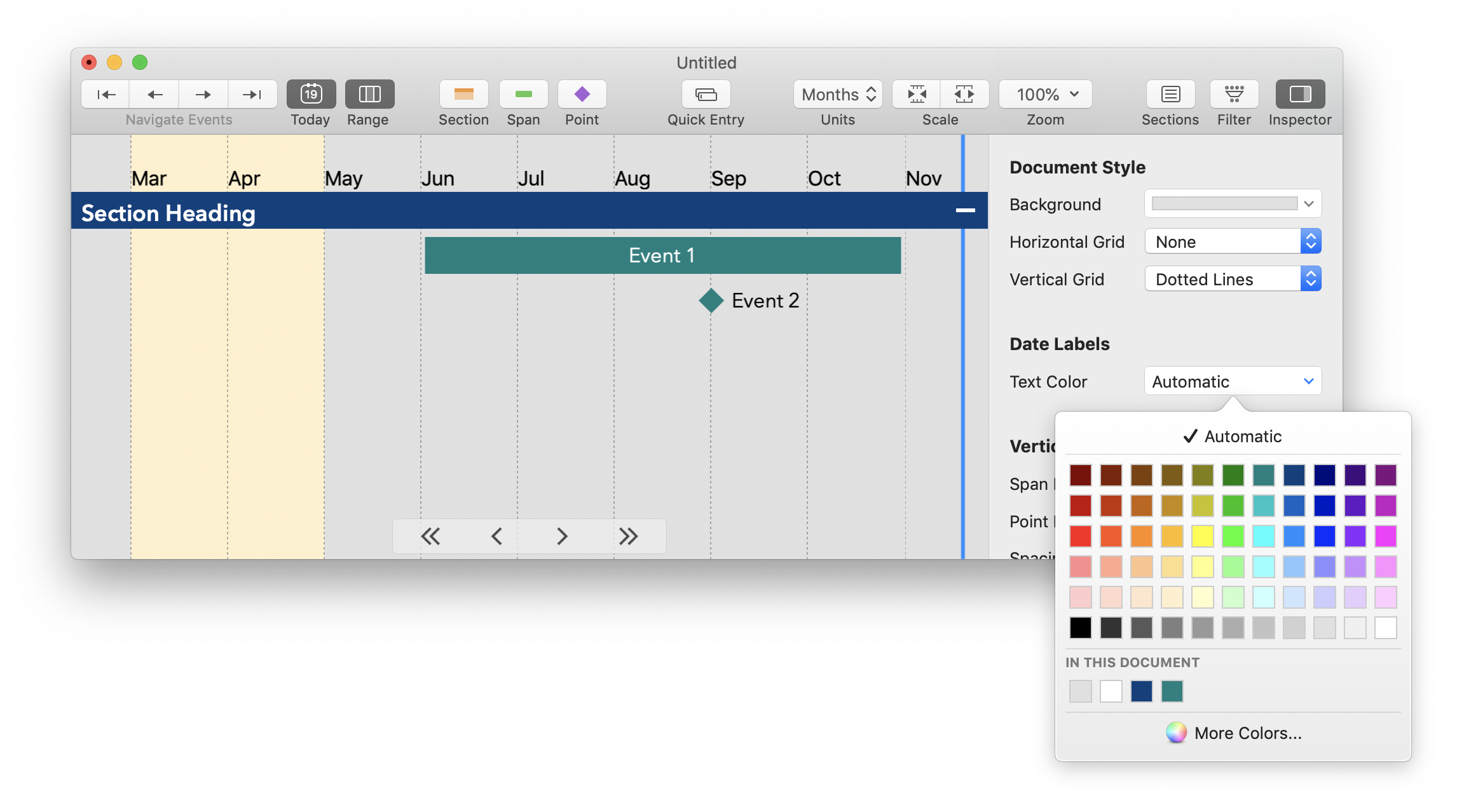Add a Span event

click(523, 94)
